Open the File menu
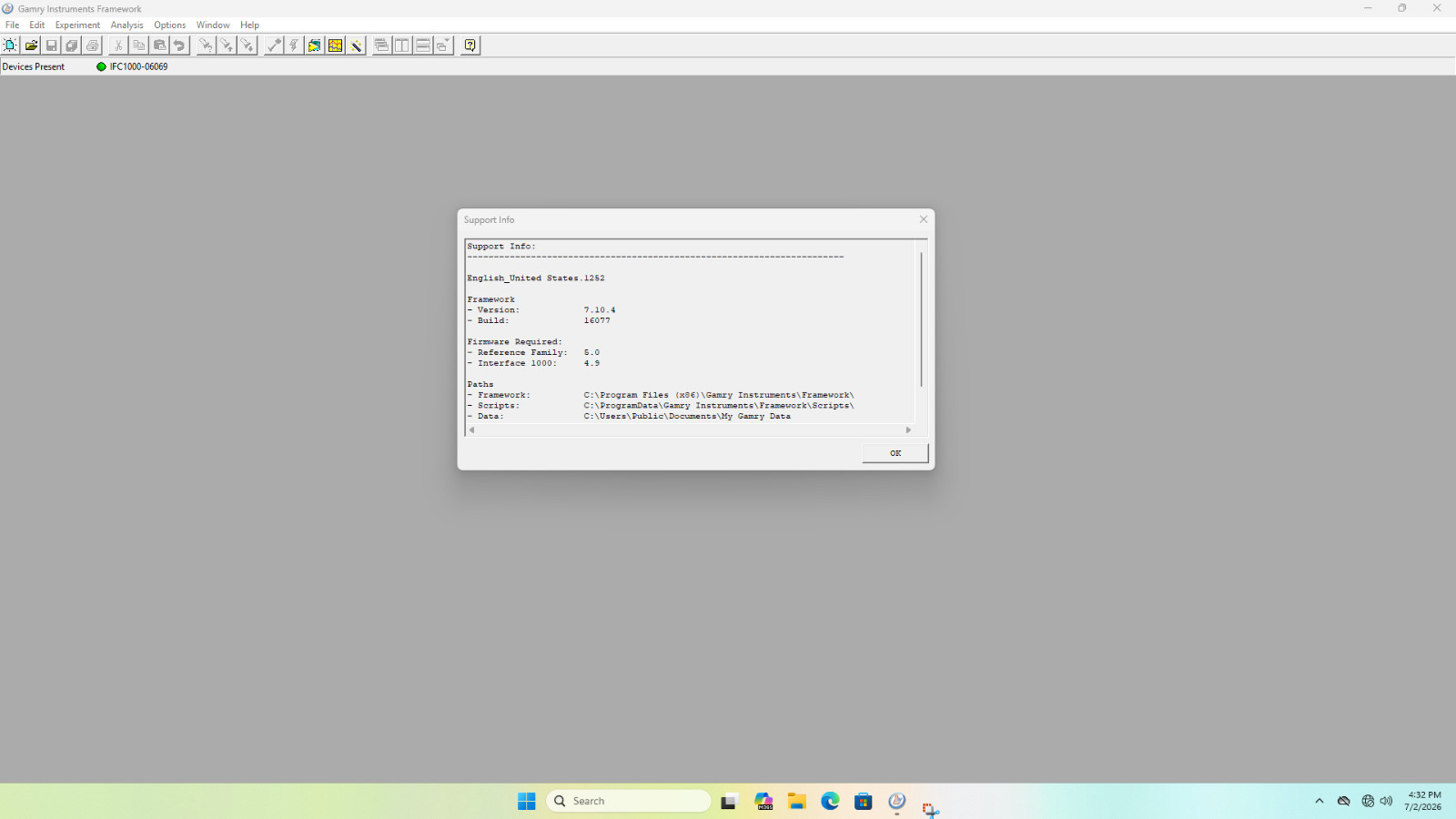1456x819 pixels. tap(13, 25)
